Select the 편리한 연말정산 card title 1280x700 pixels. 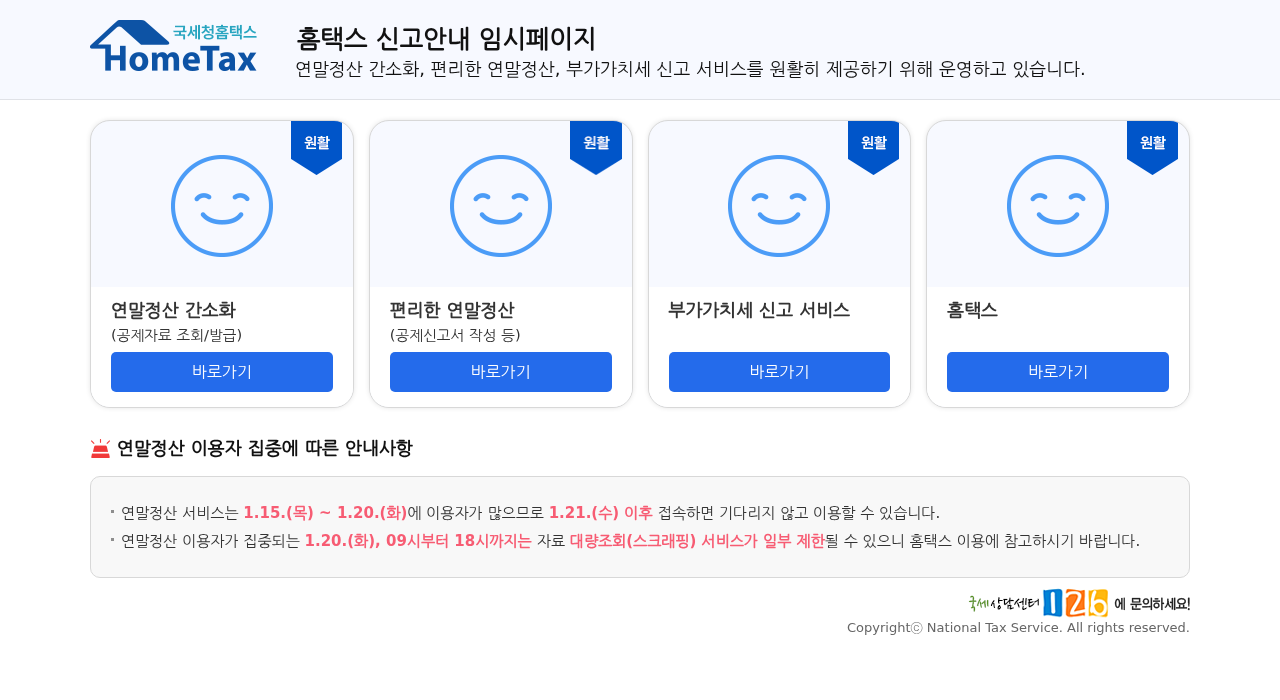[x=452, y=310]
